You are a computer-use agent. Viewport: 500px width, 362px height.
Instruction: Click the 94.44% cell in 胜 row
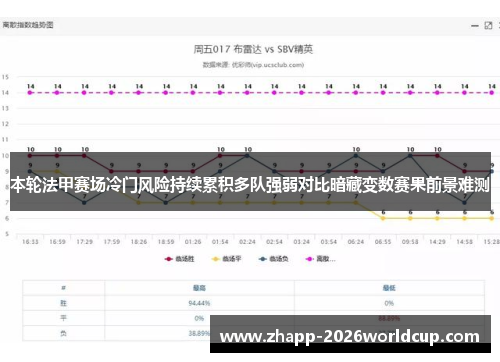pyautogui.click(x=199, y=303)
